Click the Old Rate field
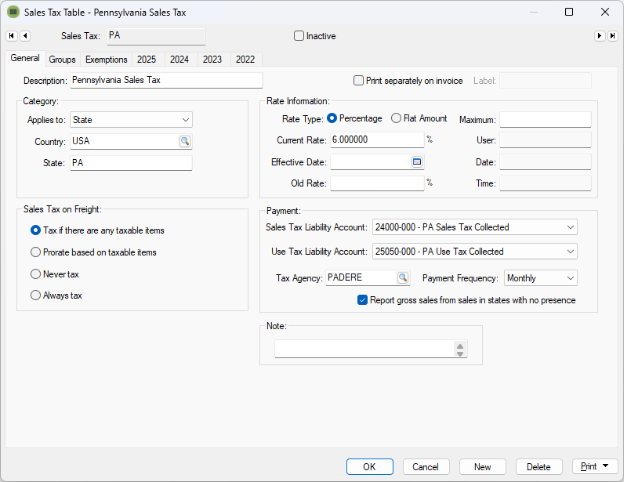This screenshot has width=624, height=482. (x=377, y=183)
